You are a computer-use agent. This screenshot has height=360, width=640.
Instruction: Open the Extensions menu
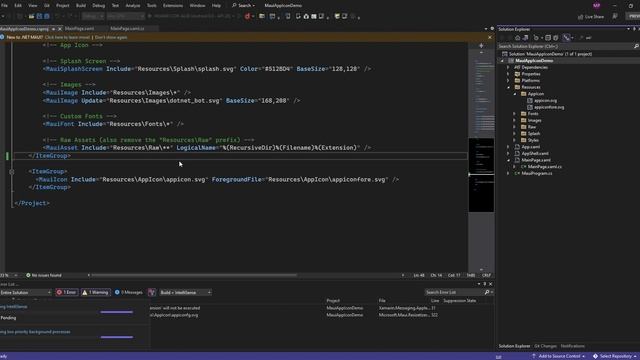click(x=173, y=6)
